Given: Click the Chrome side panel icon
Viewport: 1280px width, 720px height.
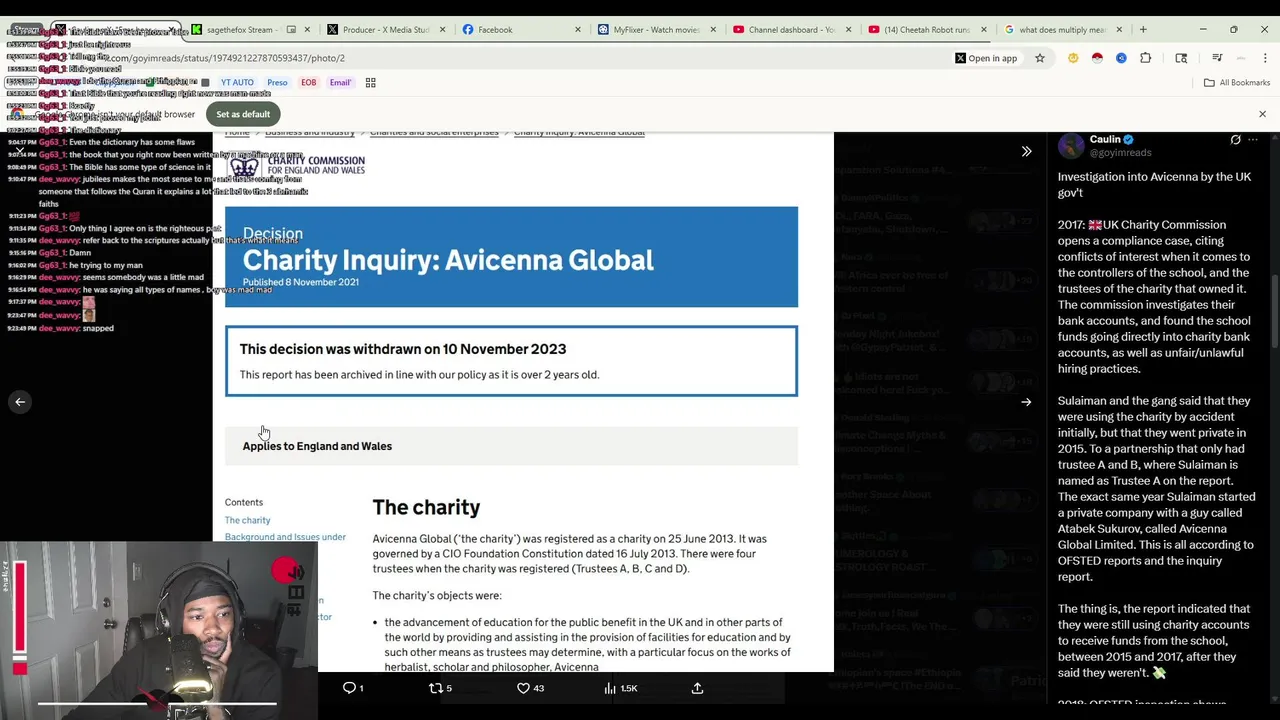Looking at the screenshot, I should point(1181,58).
